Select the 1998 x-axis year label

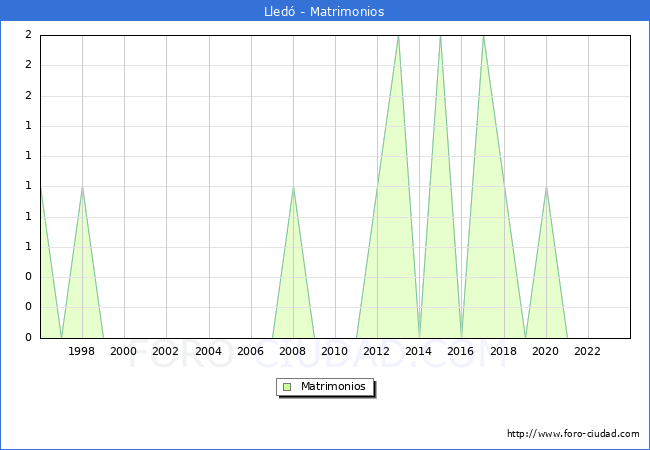[x=82, y=351]
